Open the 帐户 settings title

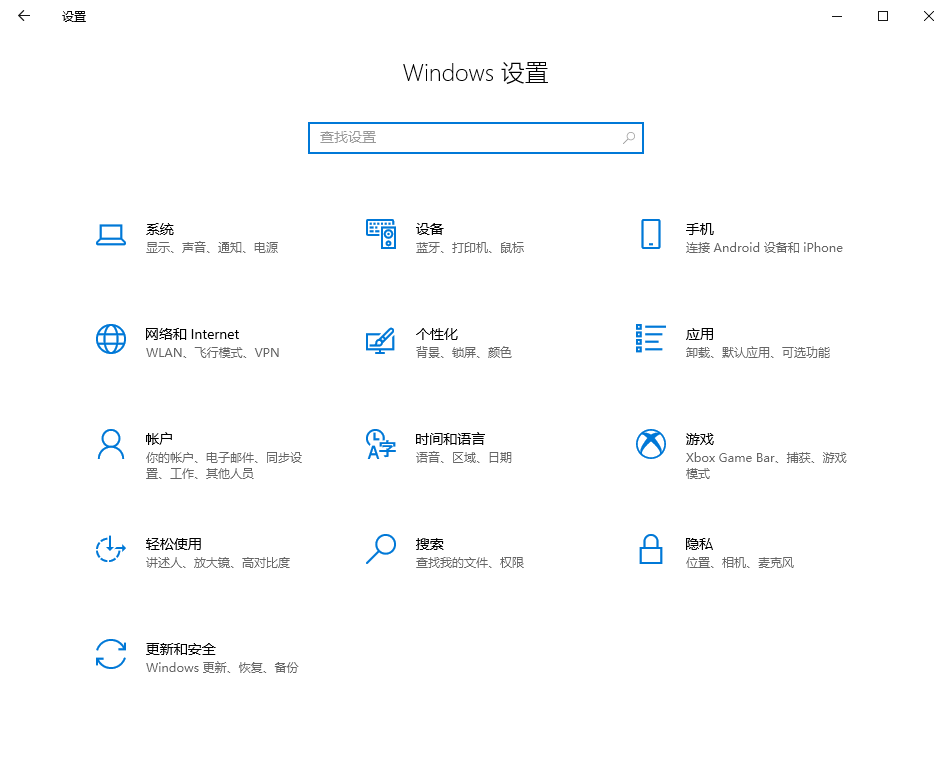(x=159, y=439)
